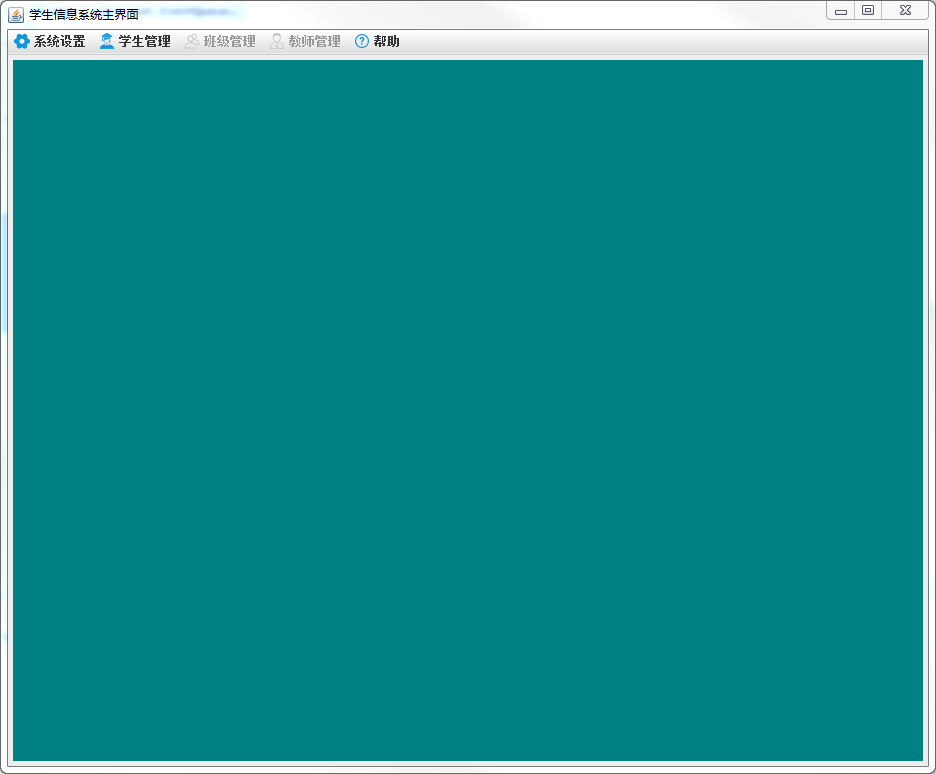Click empty title bar area left of minimize

click(x=550, y=14)
